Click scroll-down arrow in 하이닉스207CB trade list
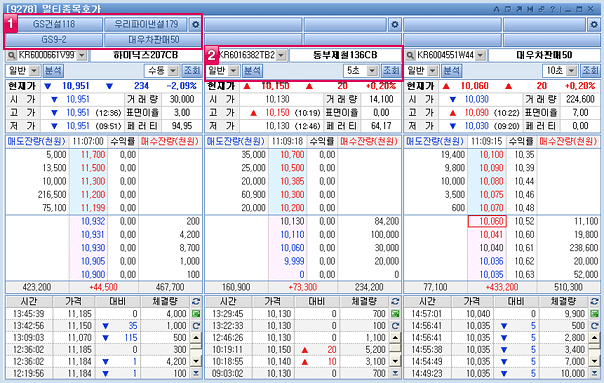 (x=196, y=361)
